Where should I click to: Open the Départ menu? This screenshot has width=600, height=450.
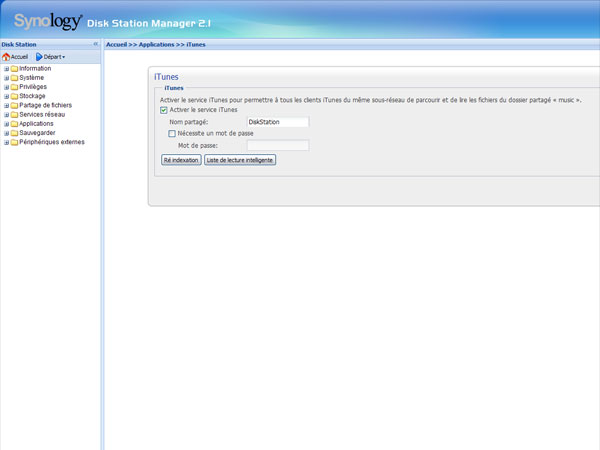(x=51, y=57)
